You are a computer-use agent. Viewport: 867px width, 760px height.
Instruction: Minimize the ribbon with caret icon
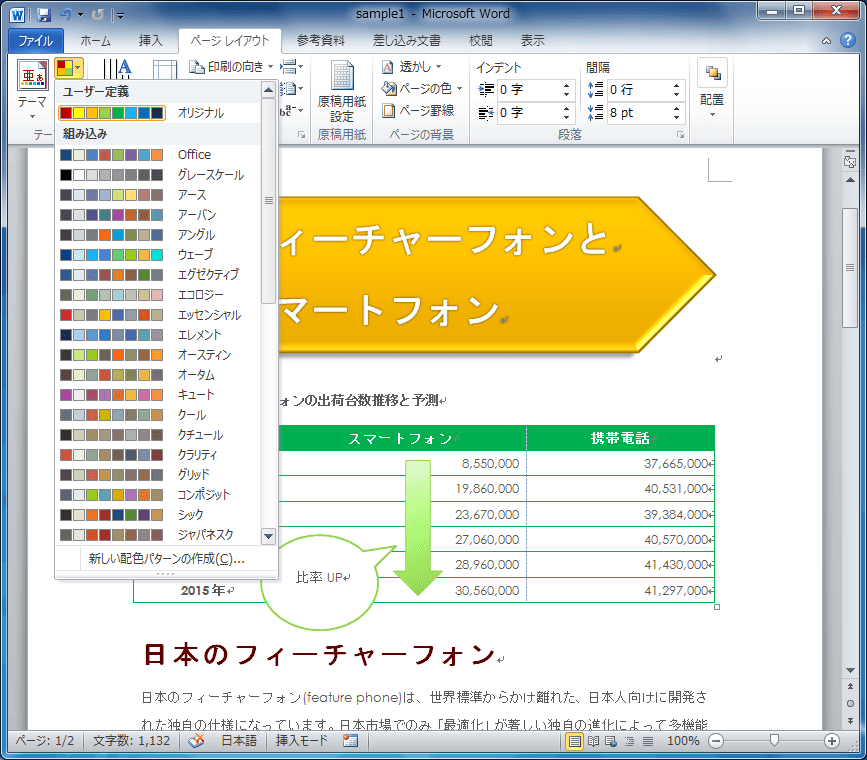coord(826,41)
